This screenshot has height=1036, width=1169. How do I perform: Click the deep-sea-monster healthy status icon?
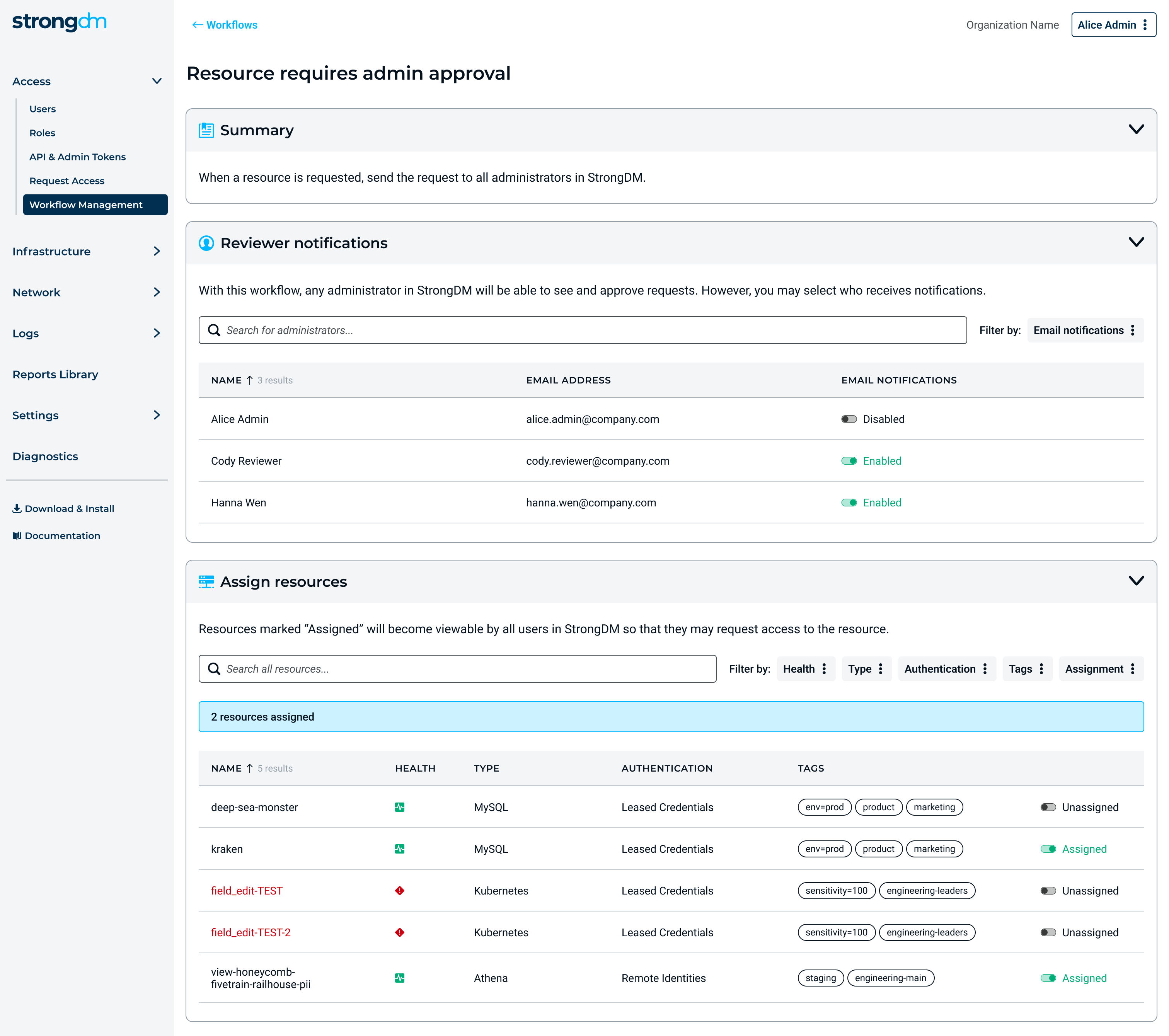tap(400, 807)
